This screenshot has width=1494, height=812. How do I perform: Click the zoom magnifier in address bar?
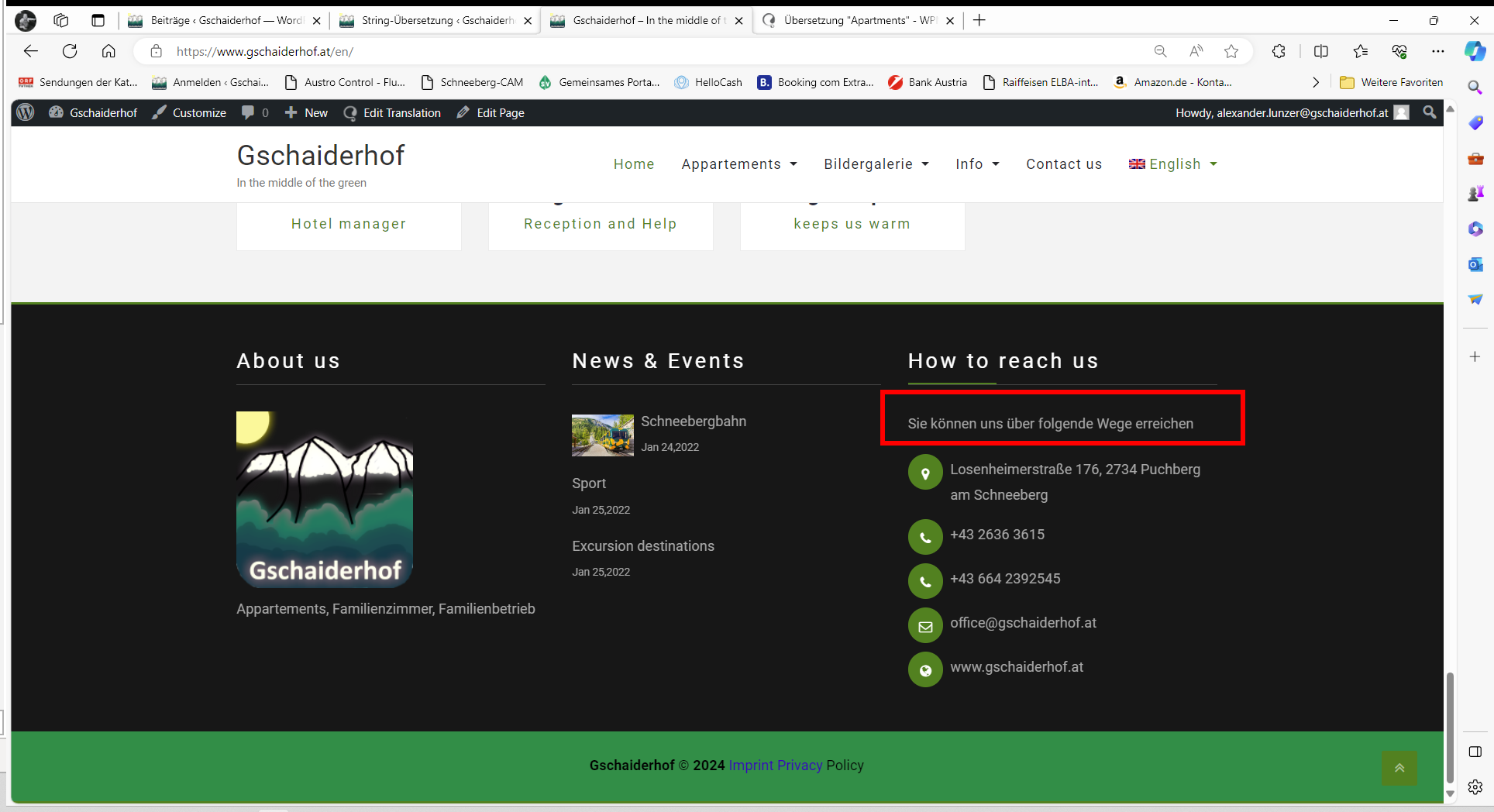[x=1160, y=51]
